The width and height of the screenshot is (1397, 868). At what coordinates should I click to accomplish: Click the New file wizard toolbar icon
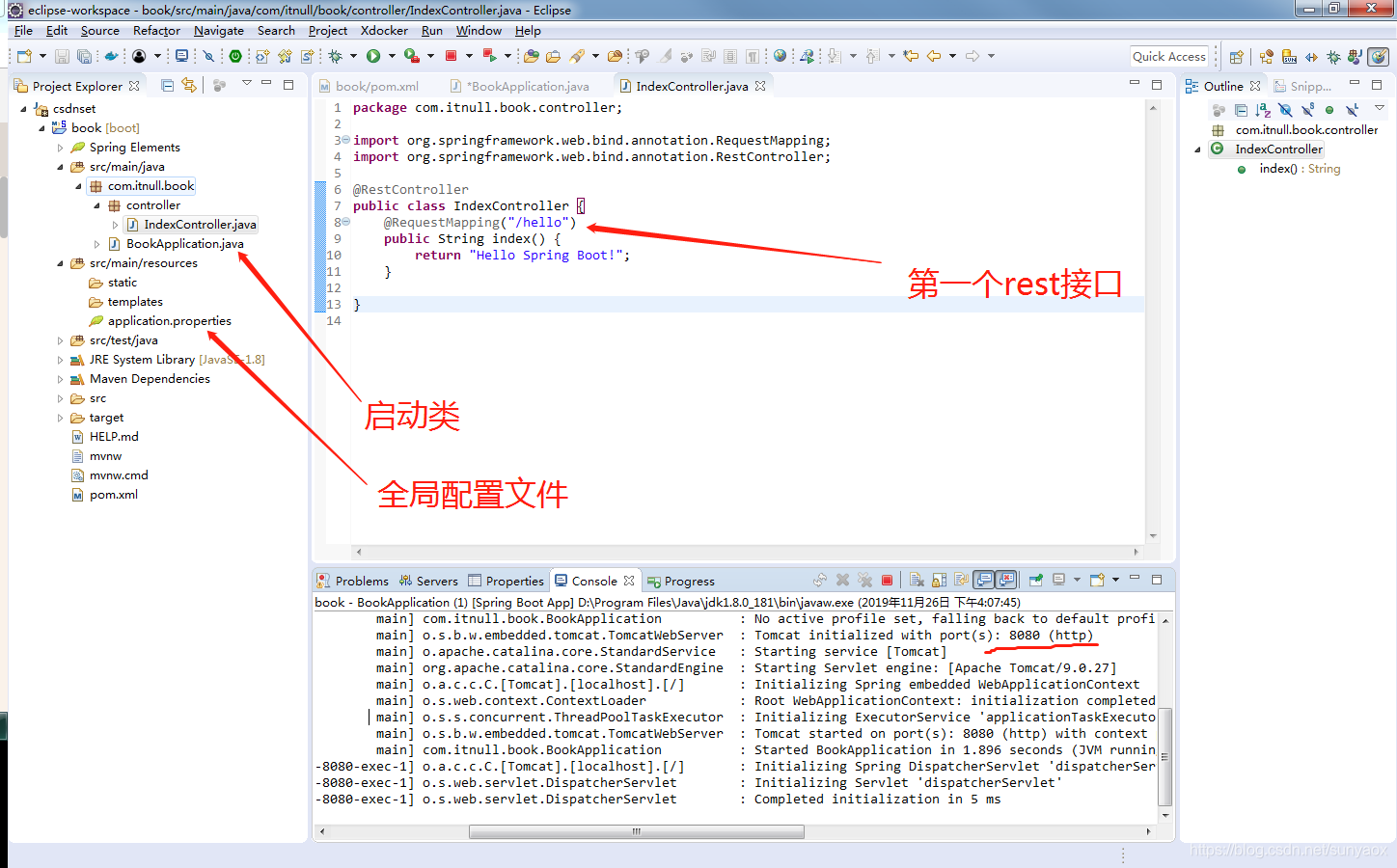pos(24,56)
